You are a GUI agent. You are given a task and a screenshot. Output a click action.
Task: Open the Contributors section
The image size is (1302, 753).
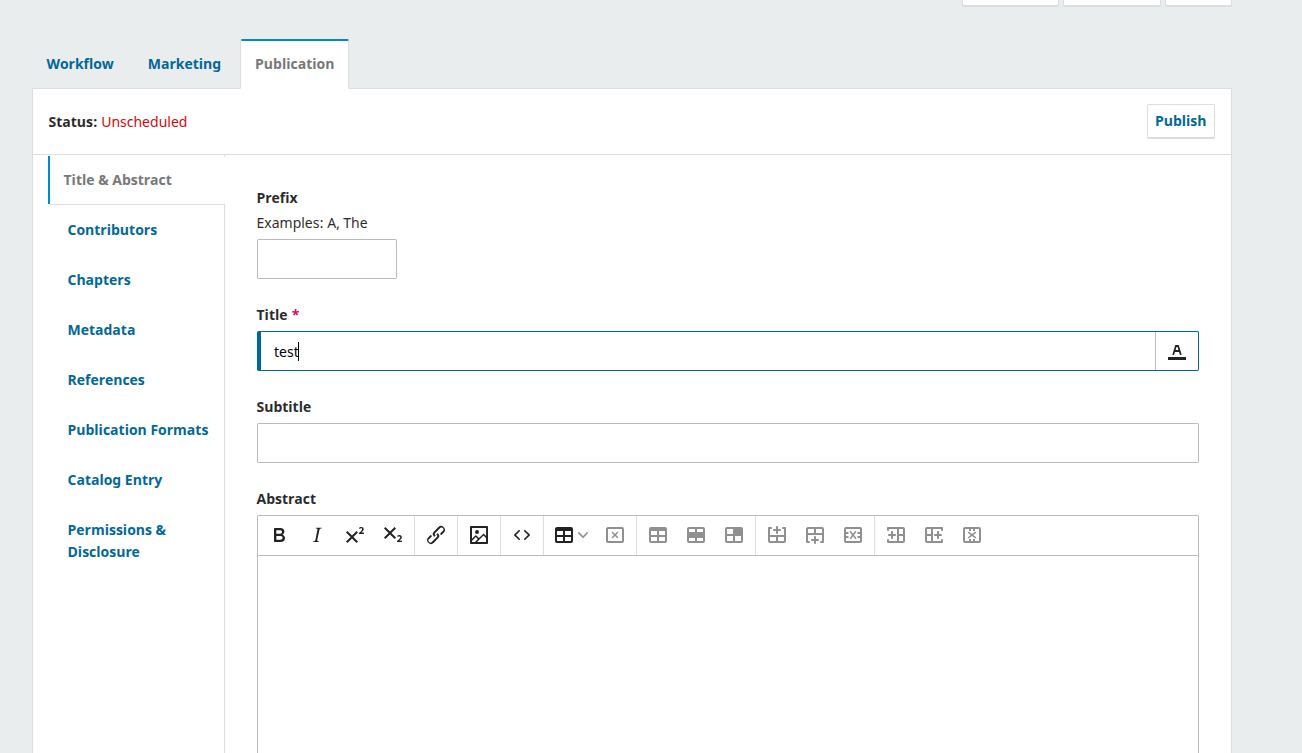point(112,230)
